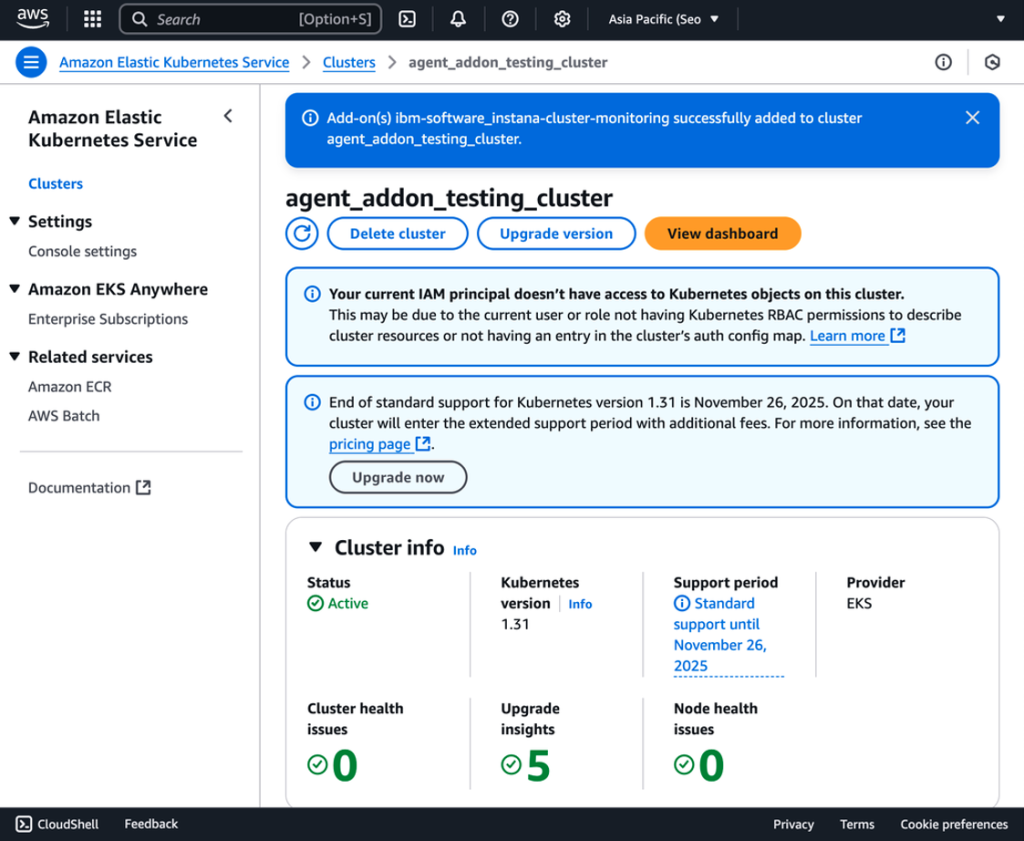Open the pricing page link
Viewport: 1024px width, 841px height.
tap(379, 444)
